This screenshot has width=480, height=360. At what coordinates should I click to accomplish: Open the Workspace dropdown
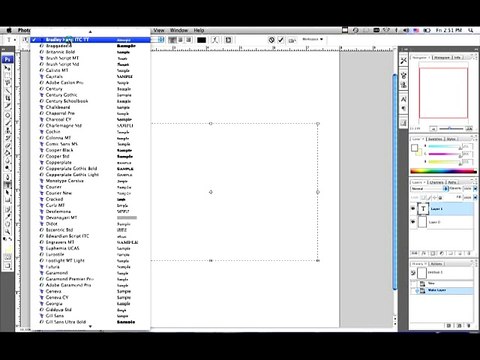coord(312,39)
